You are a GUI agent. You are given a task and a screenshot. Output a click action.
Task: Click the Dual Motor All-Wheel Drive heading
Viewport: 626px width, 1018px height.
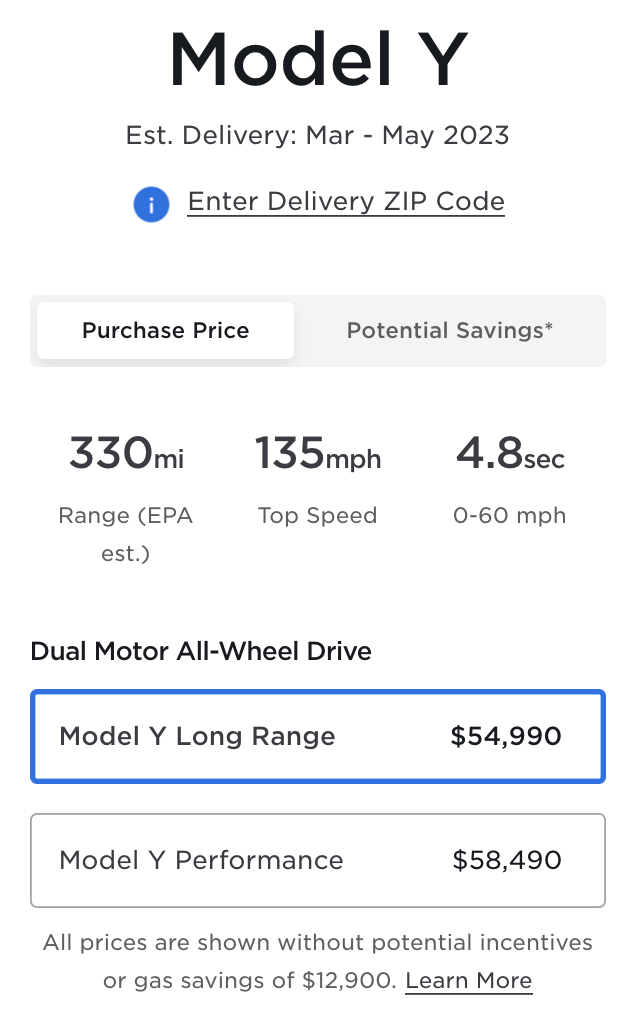tap(201, 652)
